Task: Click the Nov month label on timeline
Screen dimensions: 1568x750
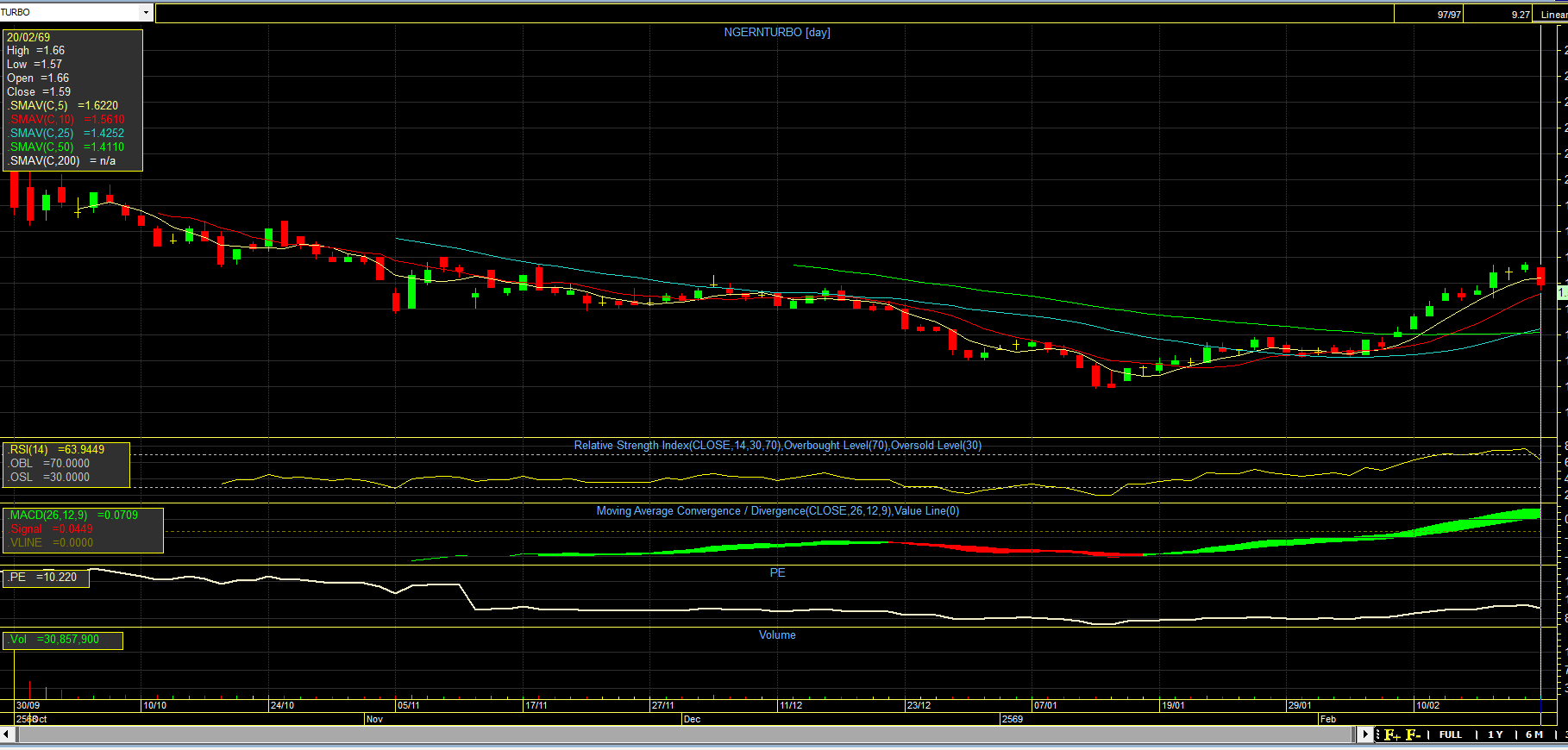Action: click(x=374, y=719)
